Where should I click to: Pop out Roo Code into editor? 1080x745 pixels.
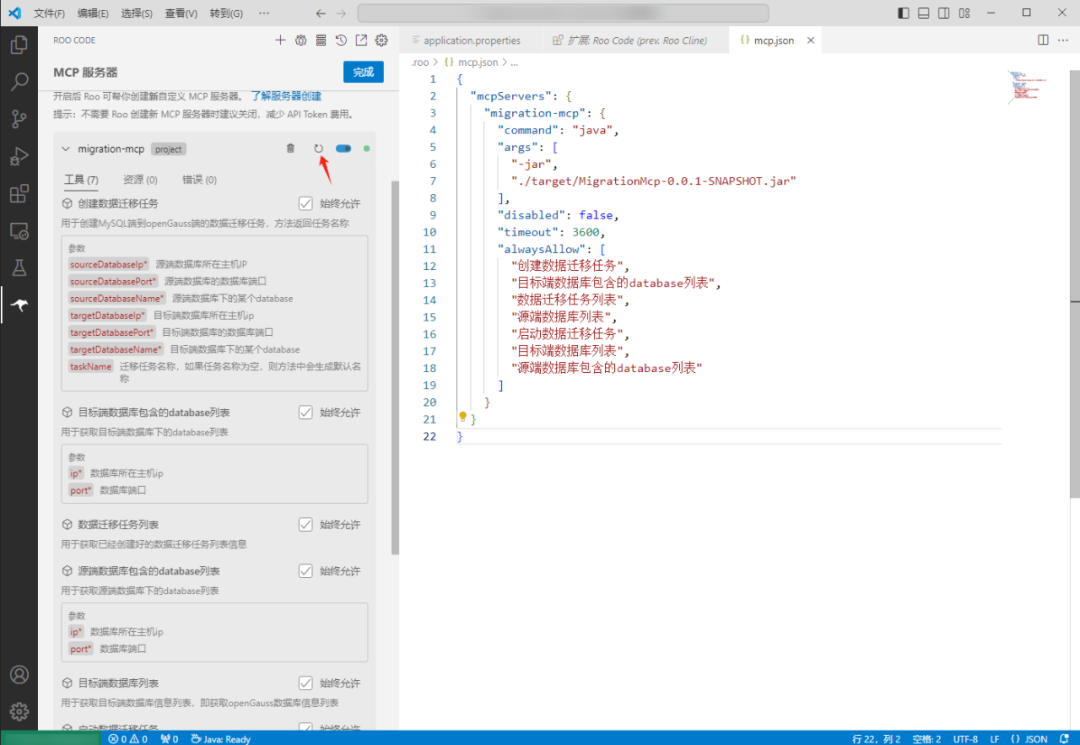(x=361, y=40)
